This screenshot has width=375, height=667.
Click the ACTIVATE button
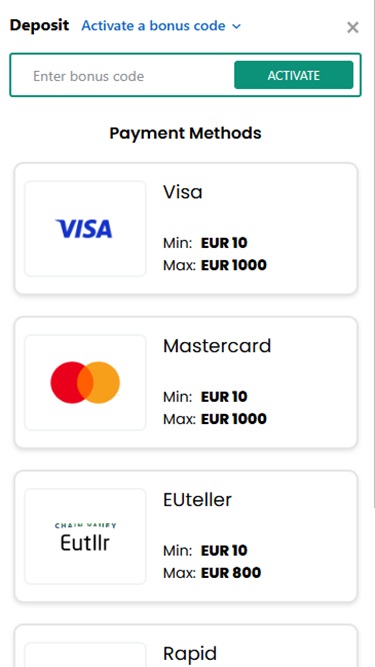pyautogui.click(x=293, y=75)
